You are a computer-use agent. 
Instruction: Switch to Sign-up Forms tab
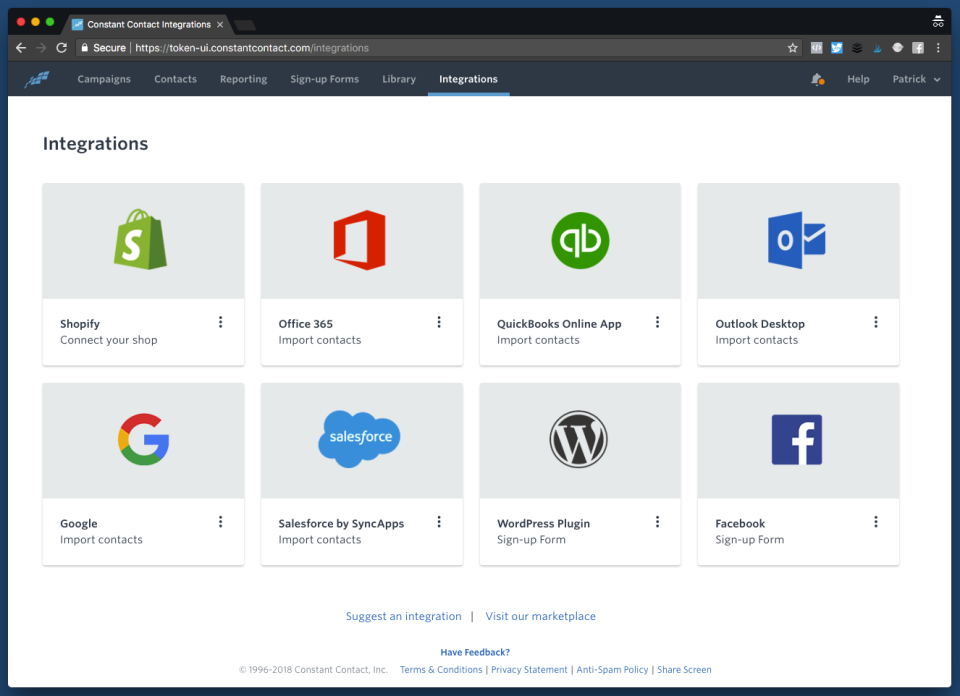[x=324, y=79]
